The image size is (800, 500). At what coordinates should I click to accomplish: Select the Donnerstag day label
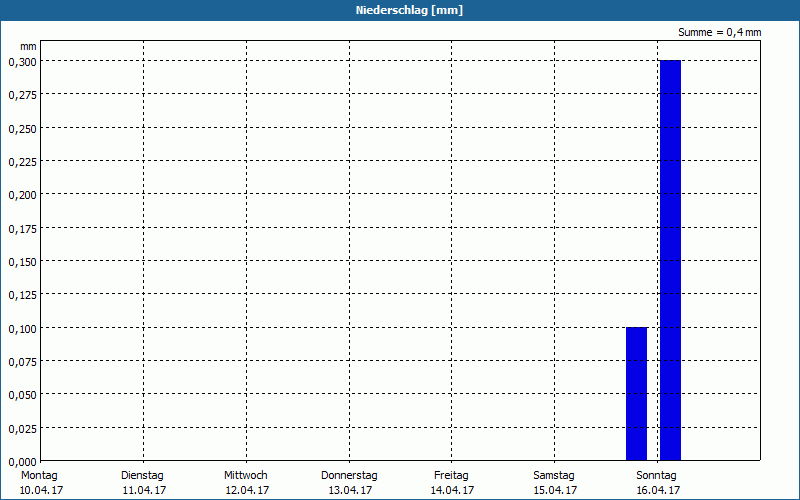tap(349, 476)
